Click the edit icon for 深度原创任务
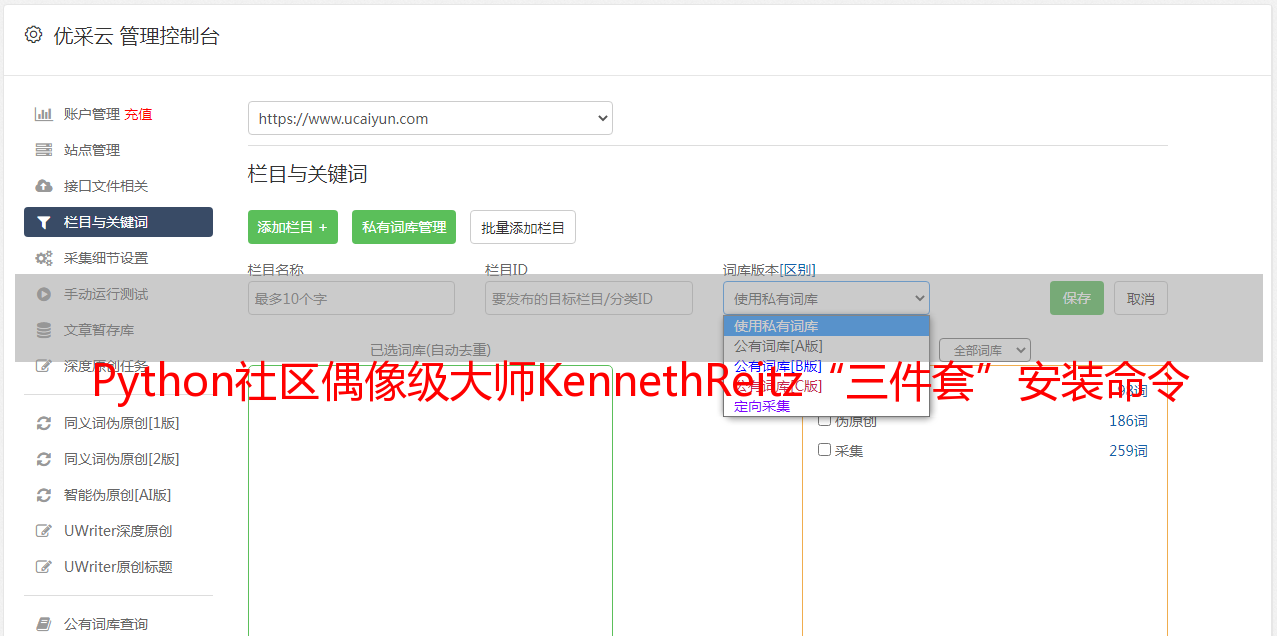The image size is (1277, 636). coord(44,366)
